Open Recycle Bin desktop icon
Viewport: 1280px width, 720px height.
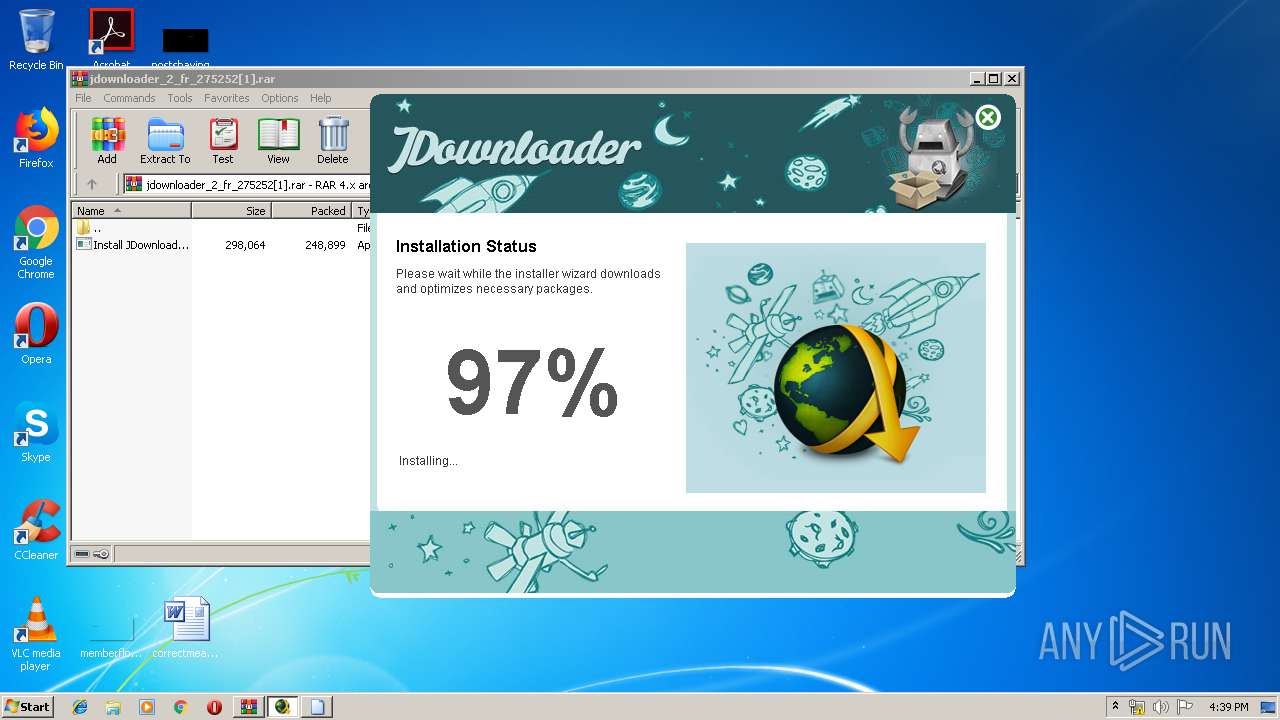(x=36, y=40)
